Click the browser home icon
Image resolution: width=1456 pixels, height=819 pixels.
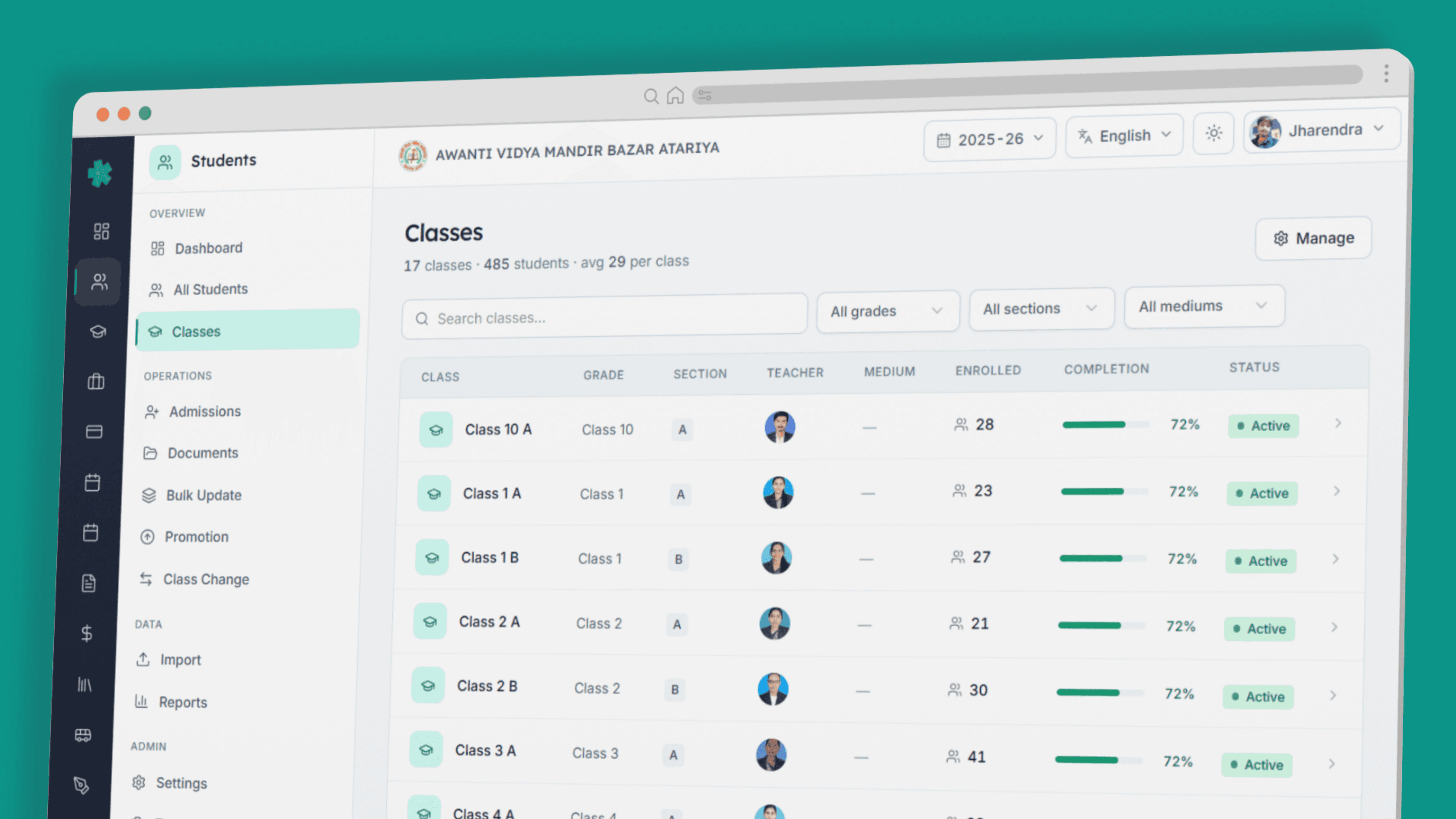[675, 95]
